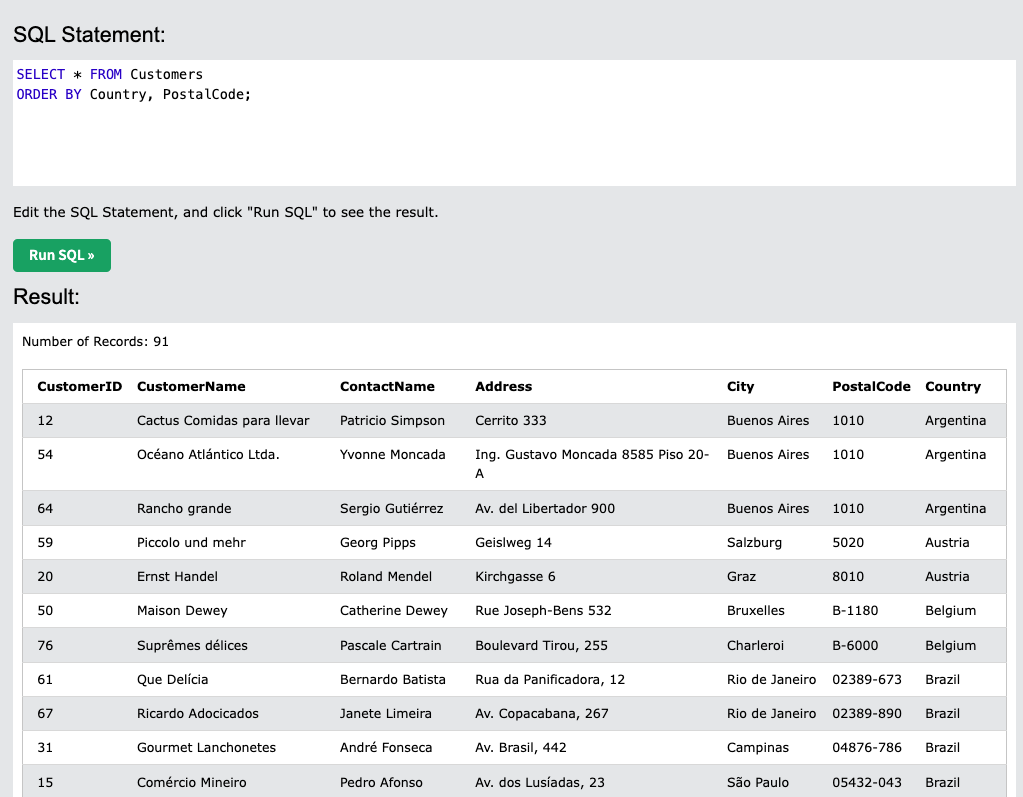
Task: Select the CustomerID column header
Action: (x=80, y=386)
